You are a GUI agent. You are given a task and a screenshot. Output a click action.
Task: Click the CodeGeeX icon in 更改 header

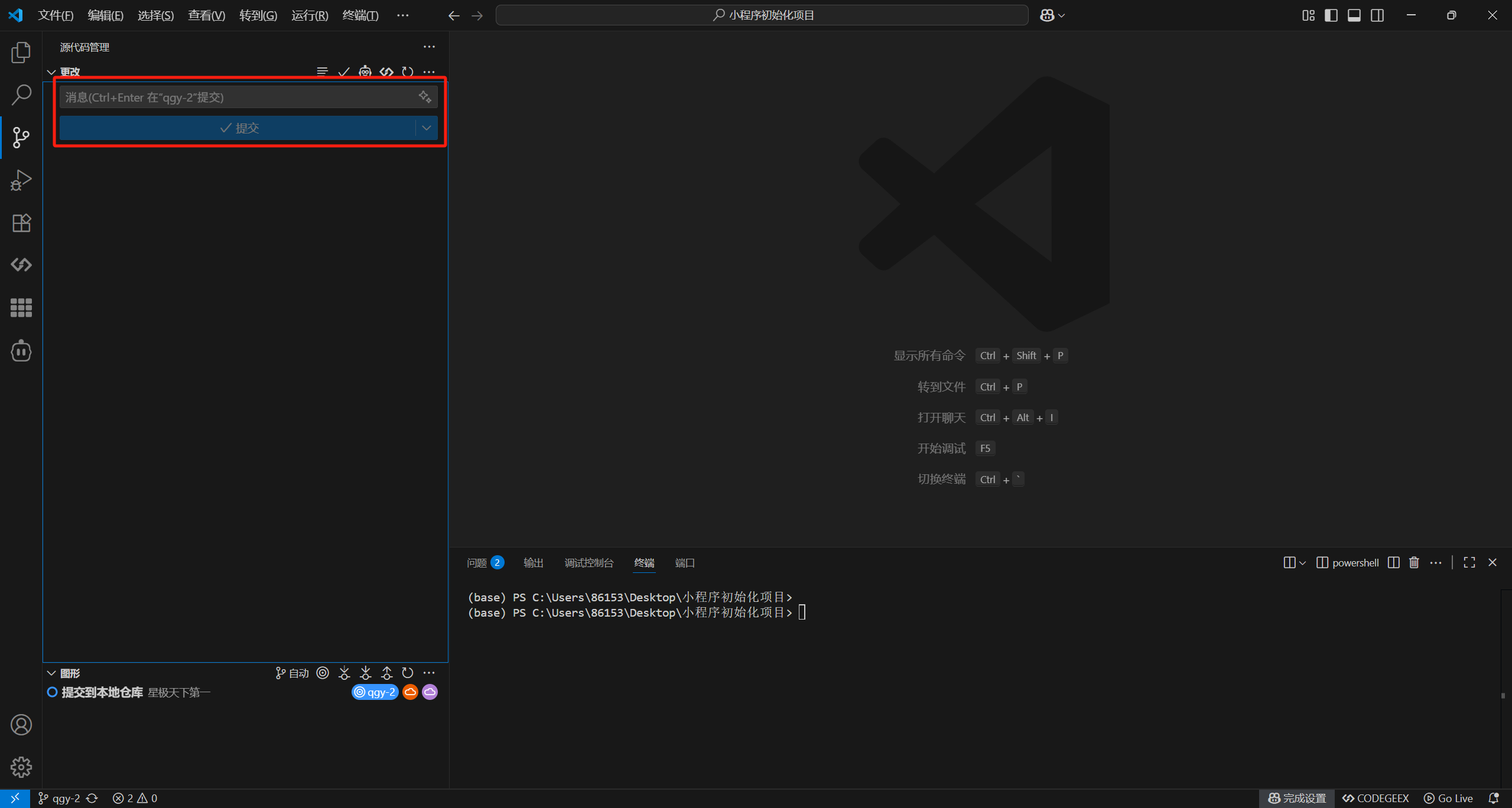(x=386, y=71)
